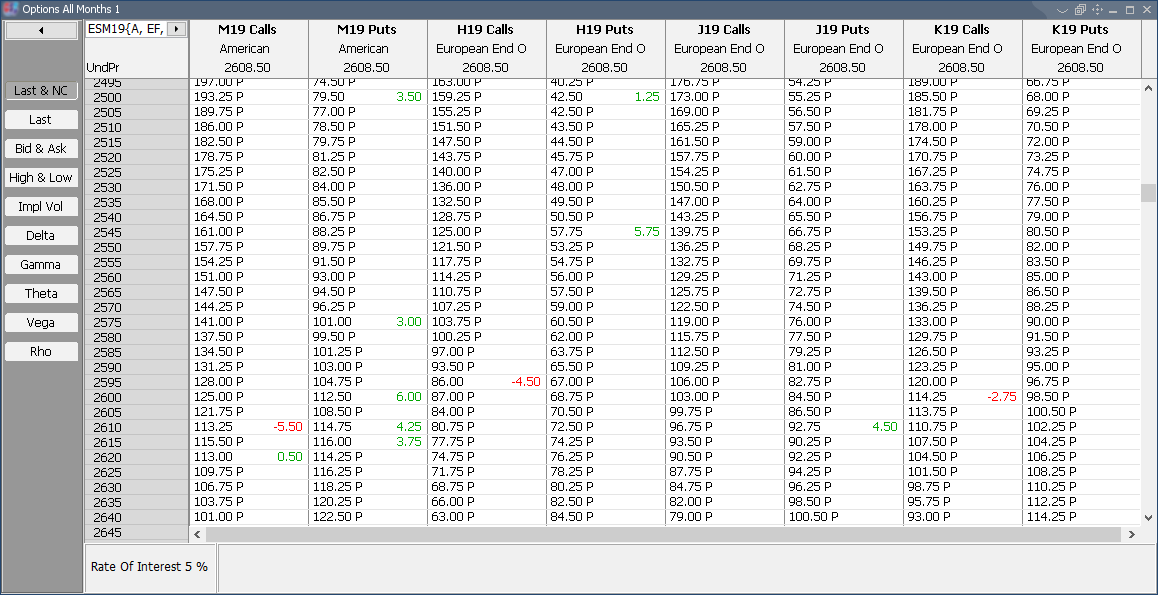This screenshot has height=595, width=1158.
Task: Click M19 Puts price 116.00 at strike 2615
Action: pyautogui.click(x=332, y=441)
